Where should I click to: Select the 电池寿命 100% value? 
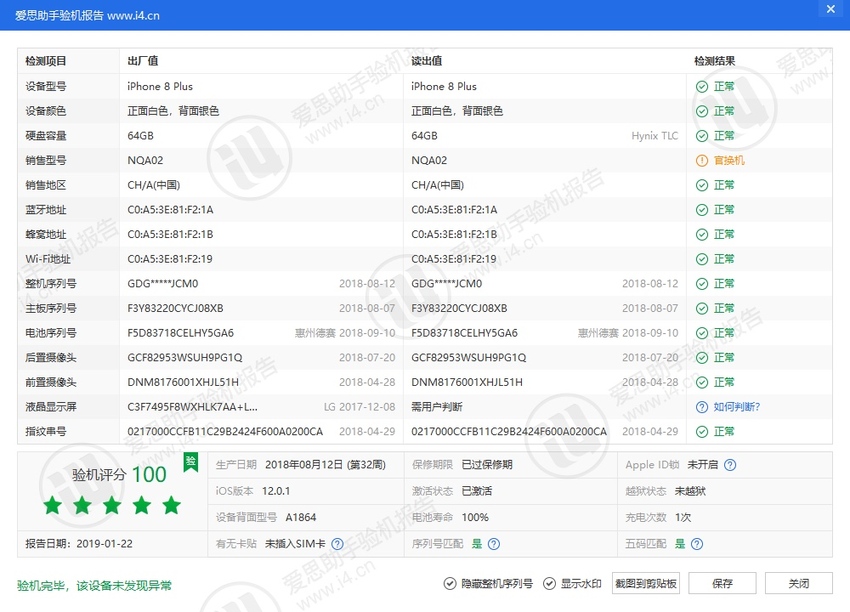tap(475, 517)
